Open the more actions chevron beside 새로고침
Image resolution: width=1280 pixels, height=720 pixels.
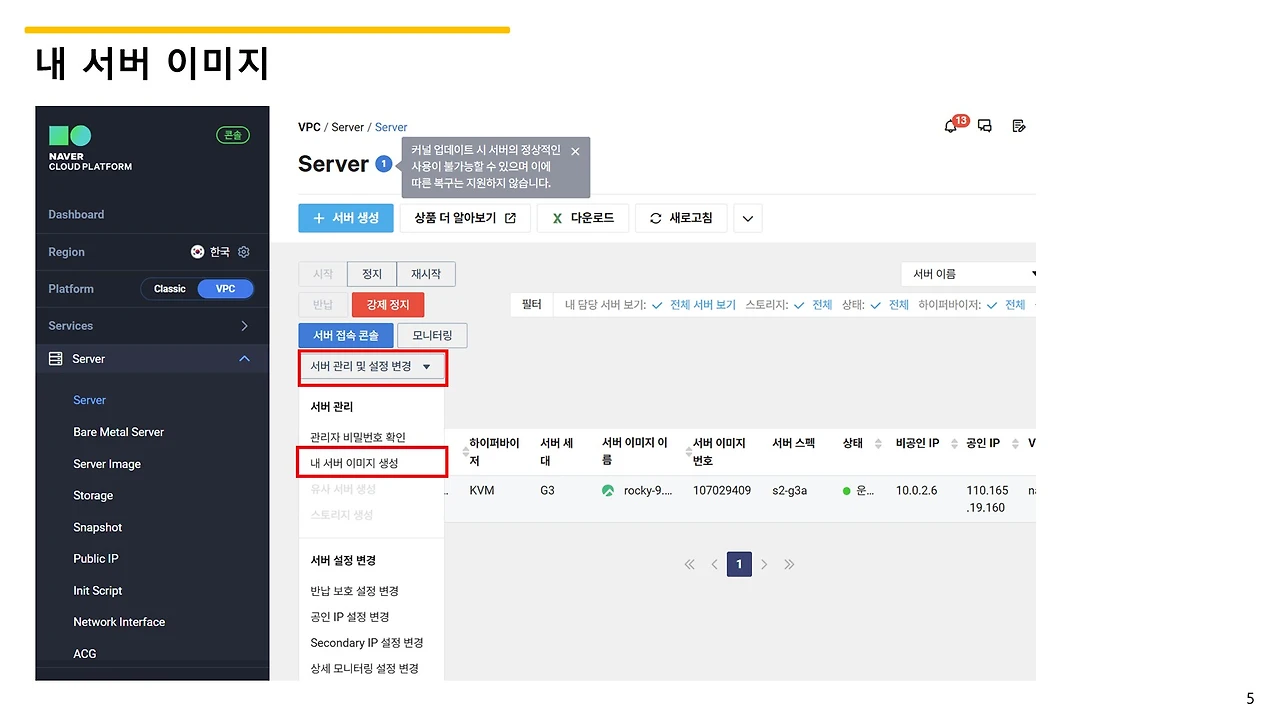(x=748, y=218)
